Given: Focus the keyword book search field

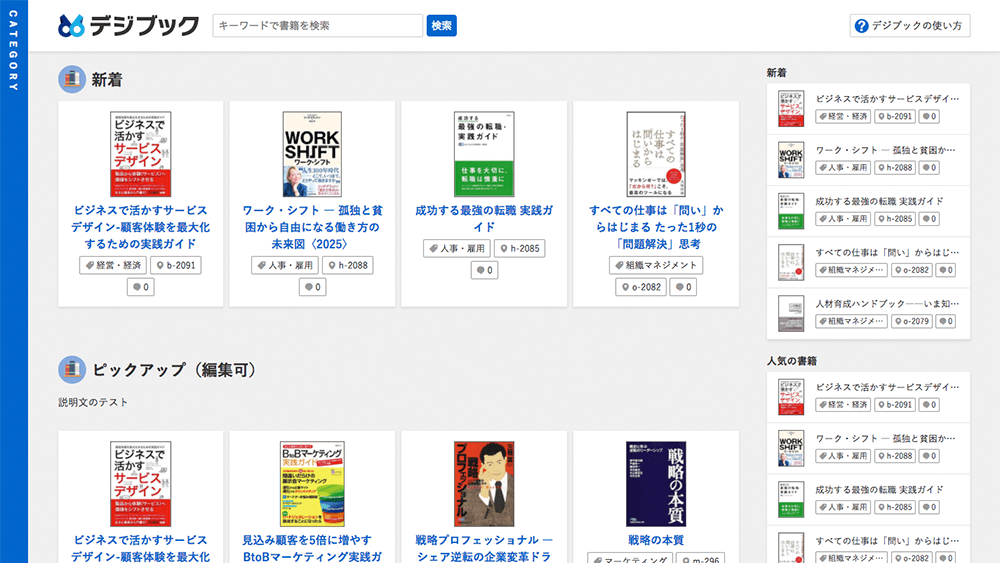Looking at the screenshot, I should 318,26.
